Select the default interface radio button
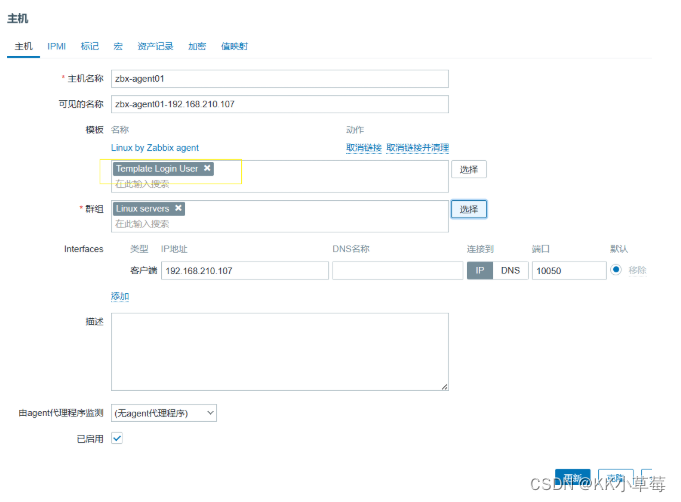This screenshot has height=502, width=681. click(x=616, y=270)
